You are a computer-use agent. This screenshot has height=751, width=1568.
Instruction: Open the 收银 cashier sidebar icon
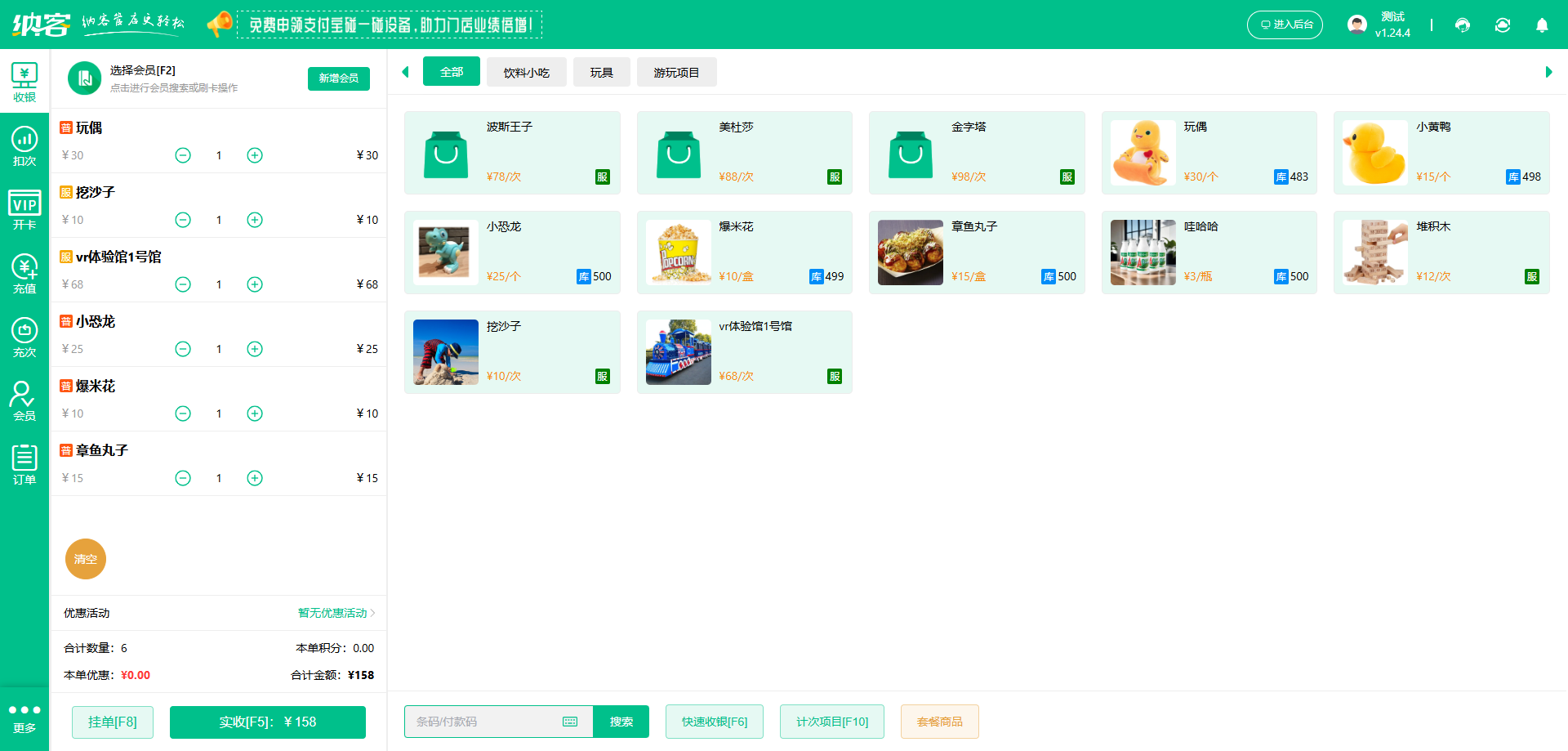24,83
